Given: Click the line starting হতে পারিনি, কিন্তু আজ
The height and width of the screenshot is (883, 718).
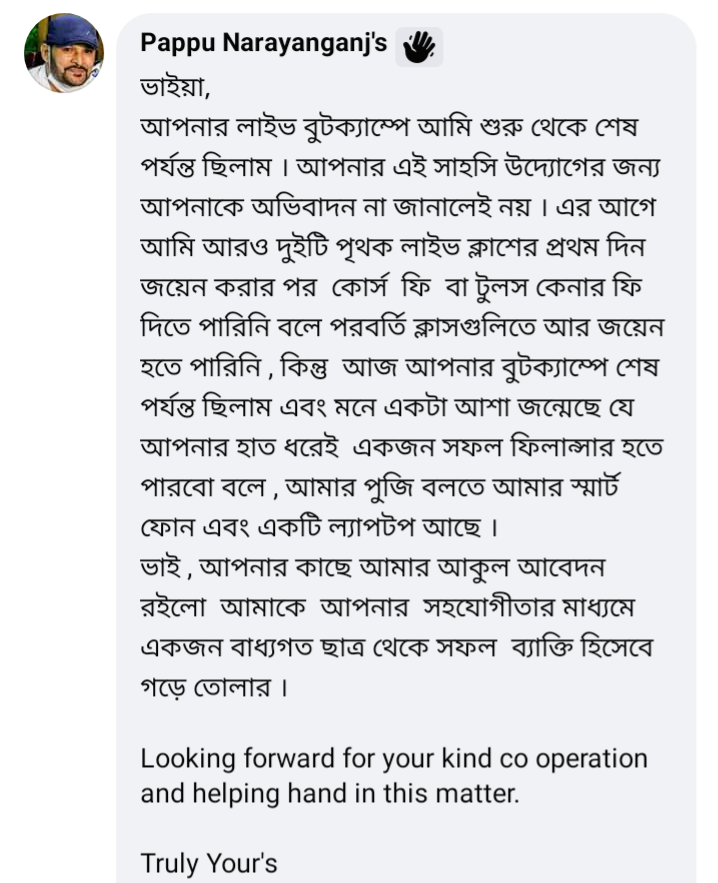Looking at the screenshot, I should 399,368.
